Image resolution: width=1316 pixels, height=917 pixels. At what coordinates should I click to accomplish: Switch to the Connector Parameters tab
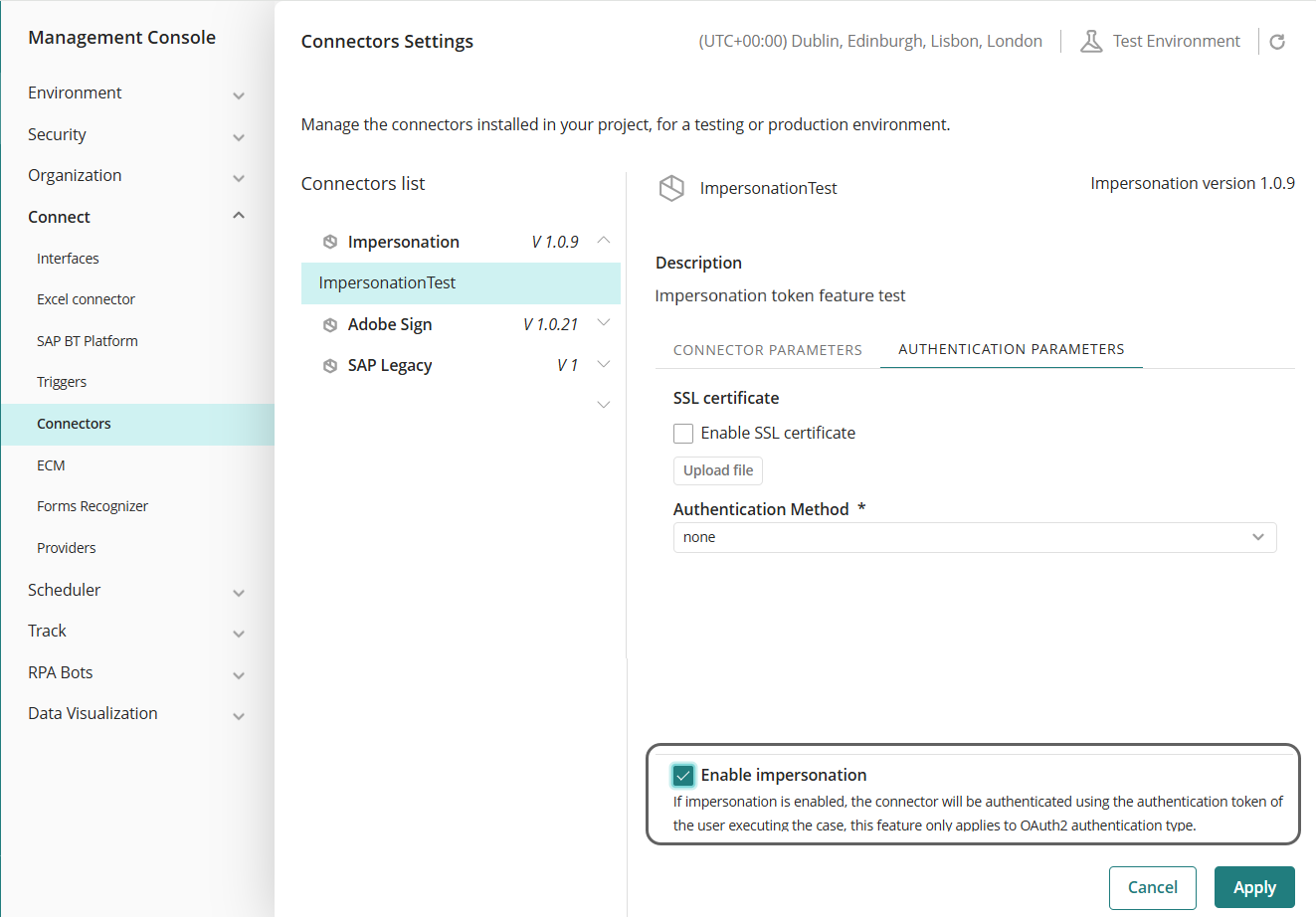point(767,349)
